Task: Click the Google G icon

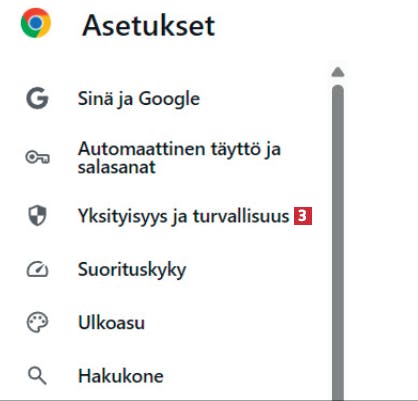Action: point(37,98)
